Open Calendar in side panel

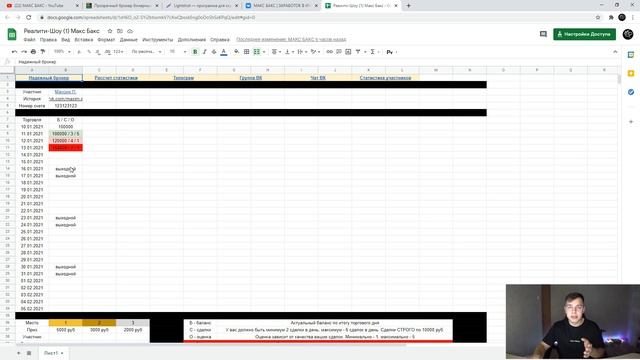[x=631, y=55]
